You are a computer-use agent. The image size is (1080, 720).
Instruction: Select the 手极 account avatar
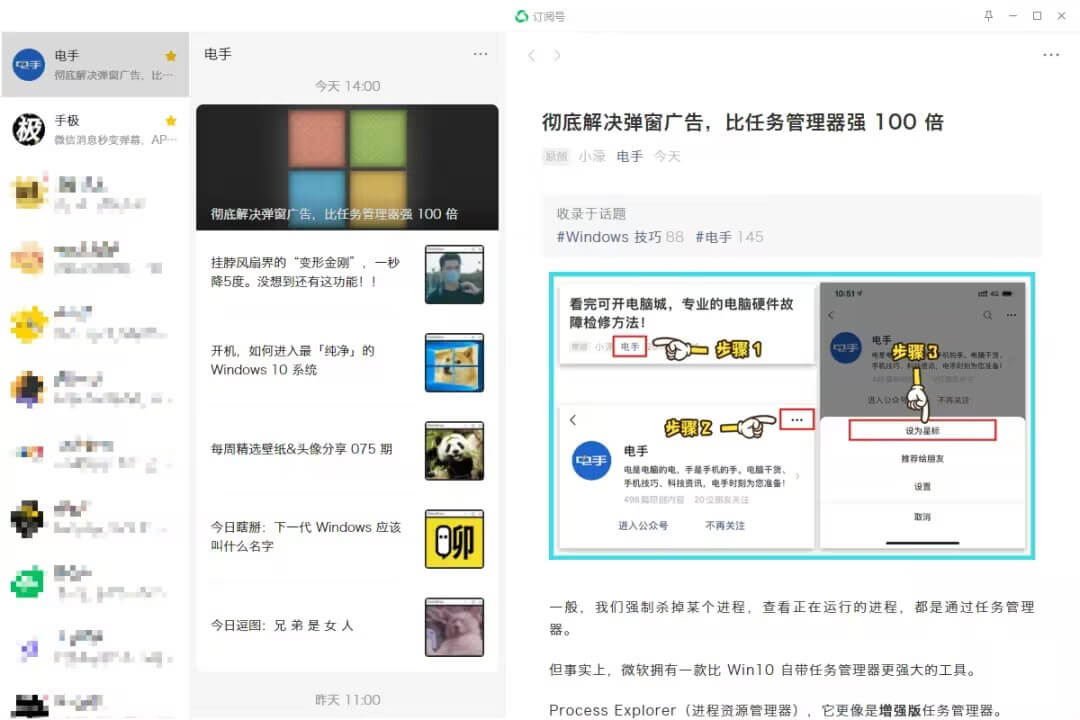(x=29, y=128)
